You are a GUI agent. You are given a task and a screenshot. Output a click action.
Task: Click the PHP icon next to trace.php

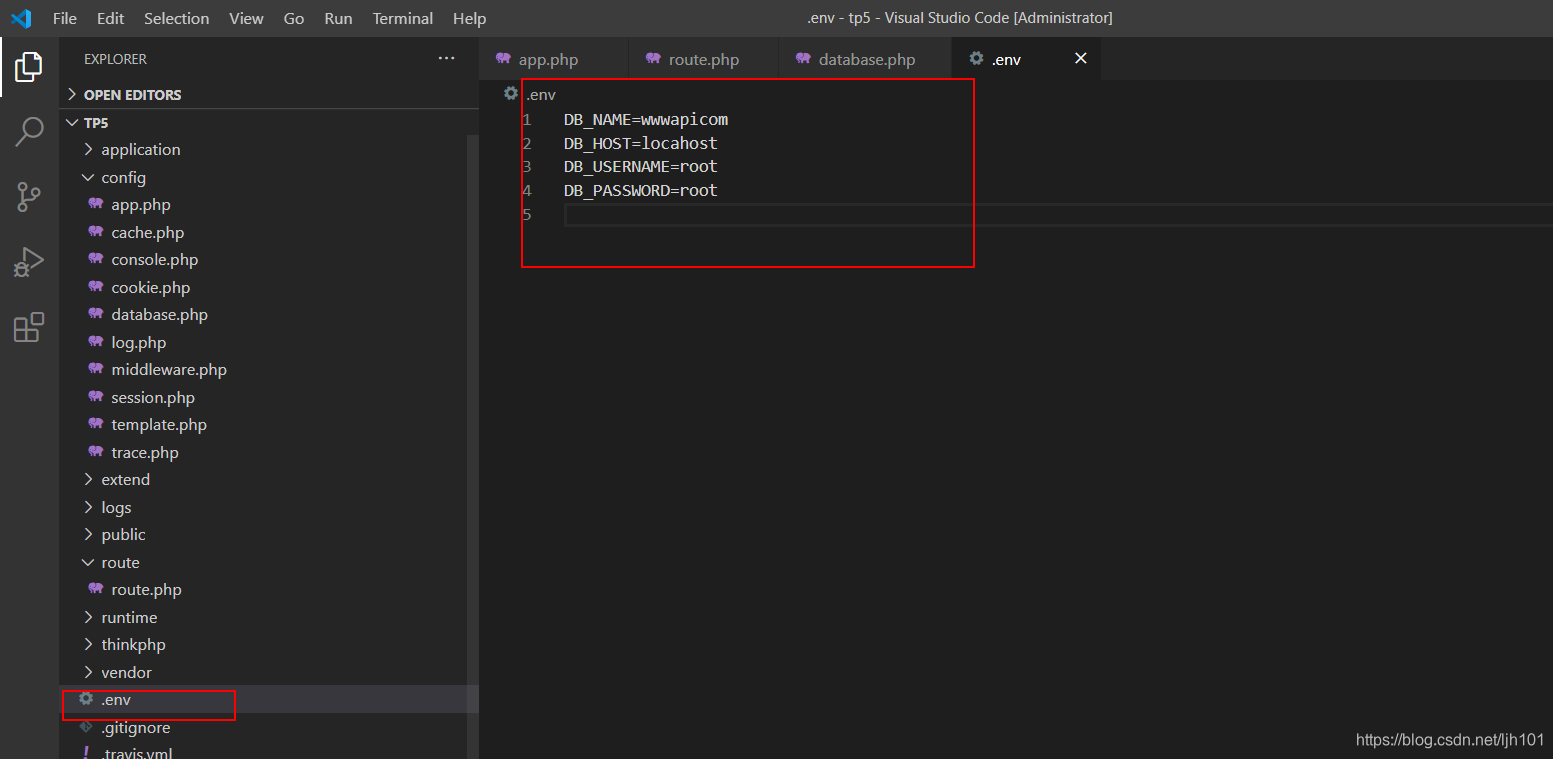tap(96, 451)
